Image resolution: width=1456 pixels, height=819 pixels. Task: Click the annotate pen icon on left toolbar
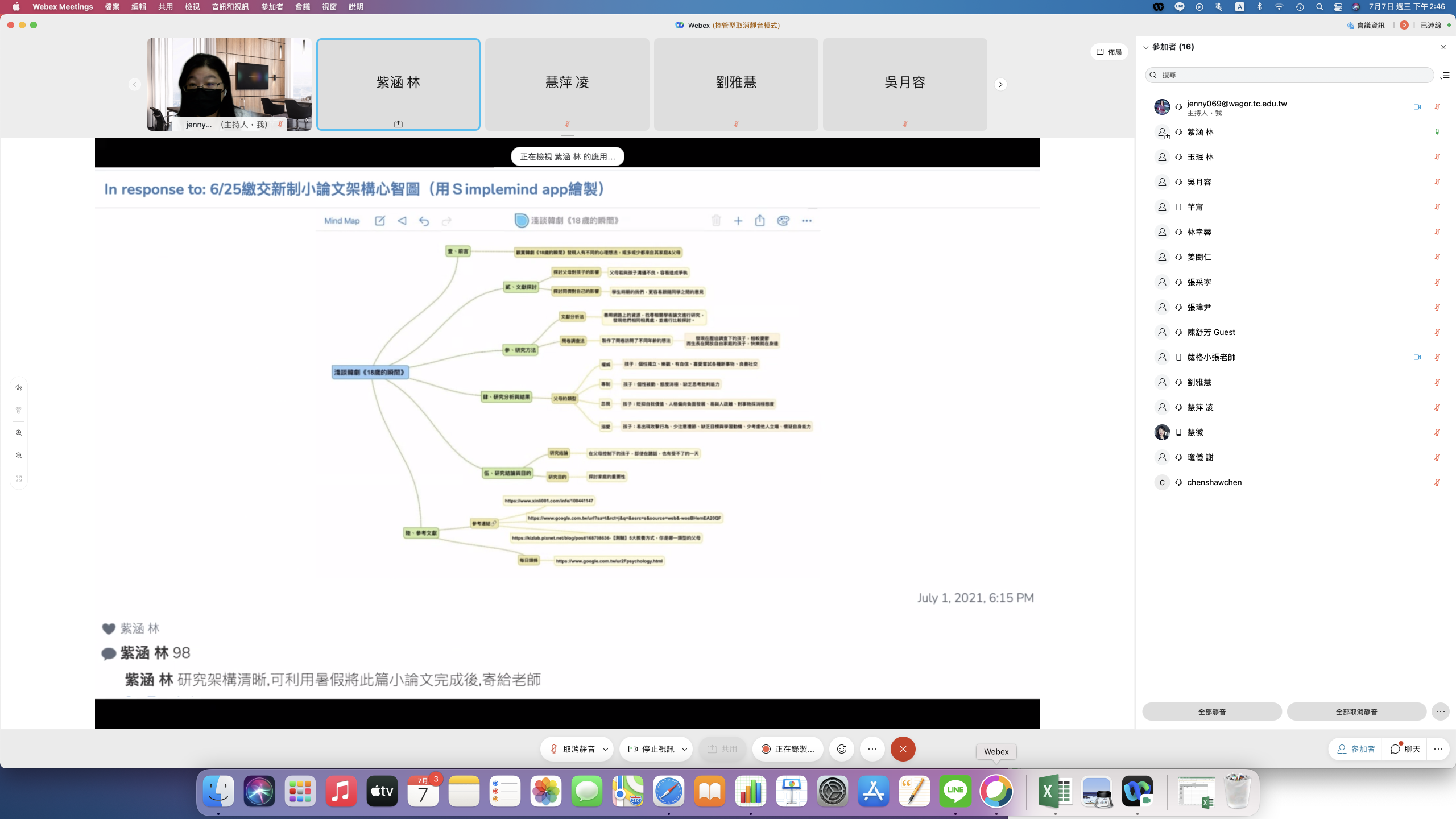click(x=19, y=388)
